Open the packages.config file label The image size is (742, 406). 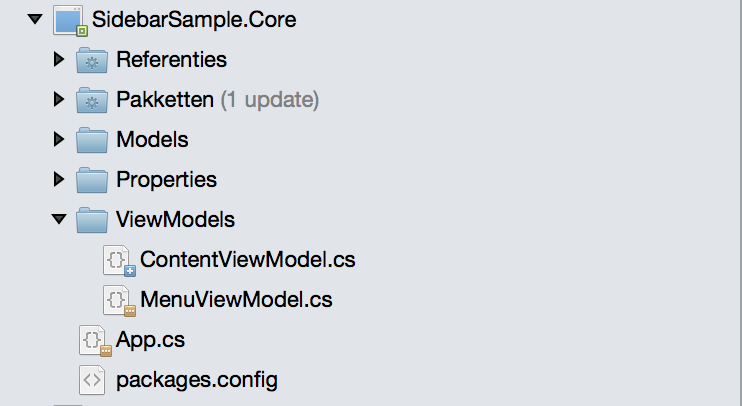pyautogui.click(x=197, y=380)
